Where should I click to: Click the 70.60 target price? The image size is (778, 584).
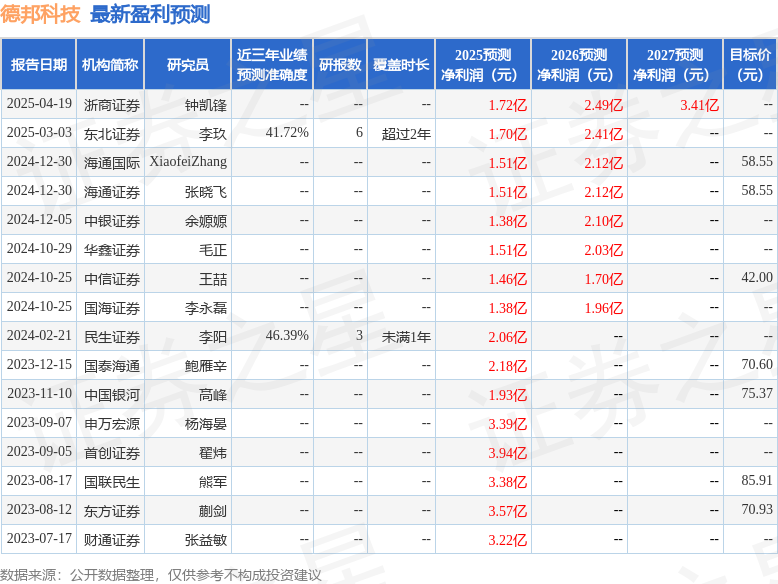tap(757, 365)
